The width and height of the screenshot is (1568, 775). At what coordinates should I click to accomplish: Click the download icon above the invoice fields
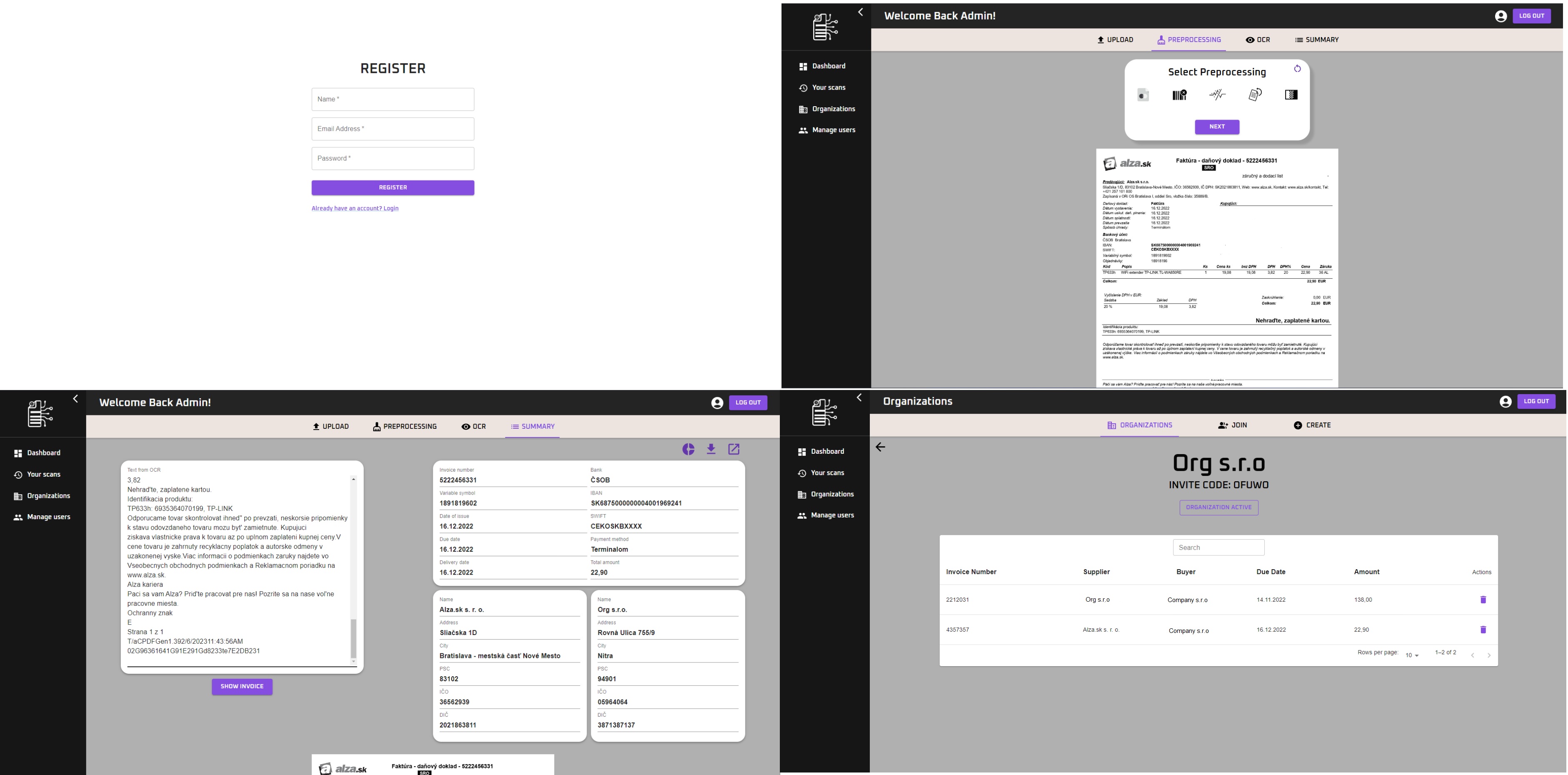pyautogui.click(x=711, y=449)
